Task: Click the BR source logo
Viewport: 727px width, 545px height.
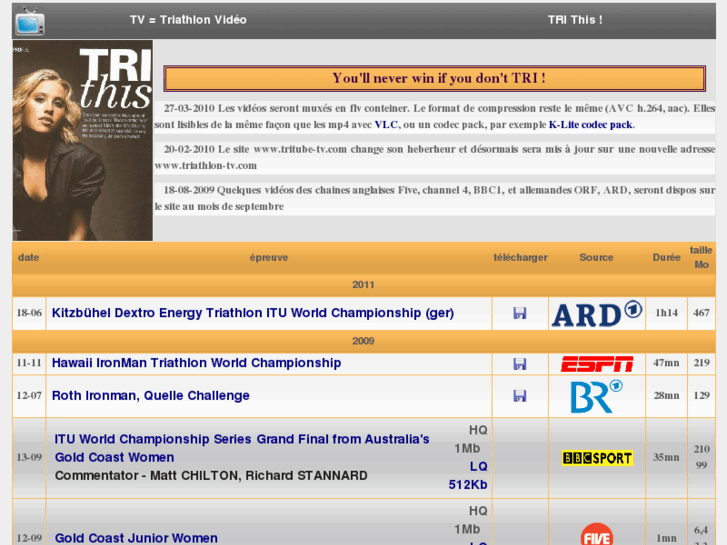Action: point(597,397)
